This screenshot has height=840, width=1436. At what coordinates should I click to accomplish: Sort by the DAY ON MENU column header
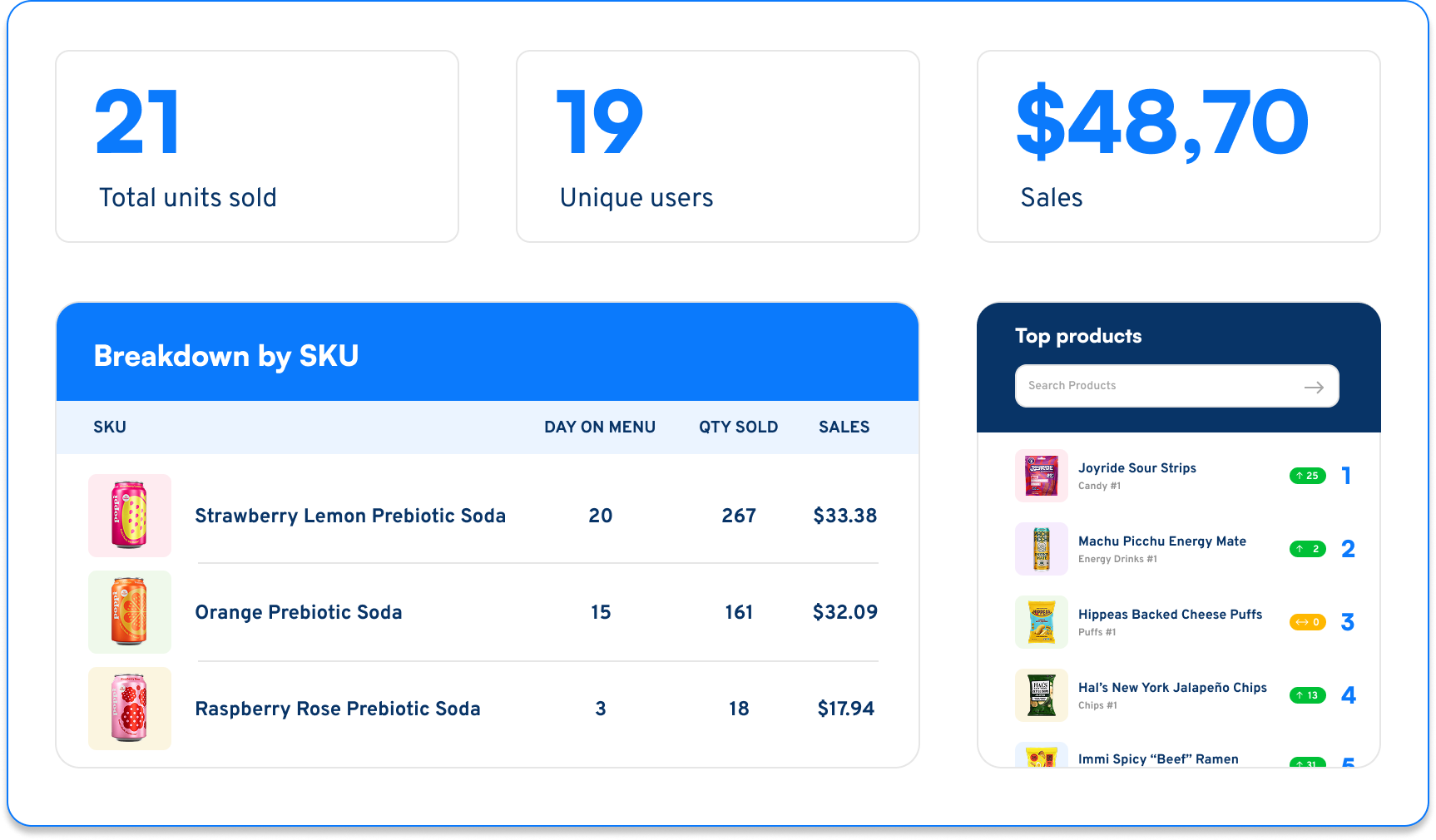point(600,427)
